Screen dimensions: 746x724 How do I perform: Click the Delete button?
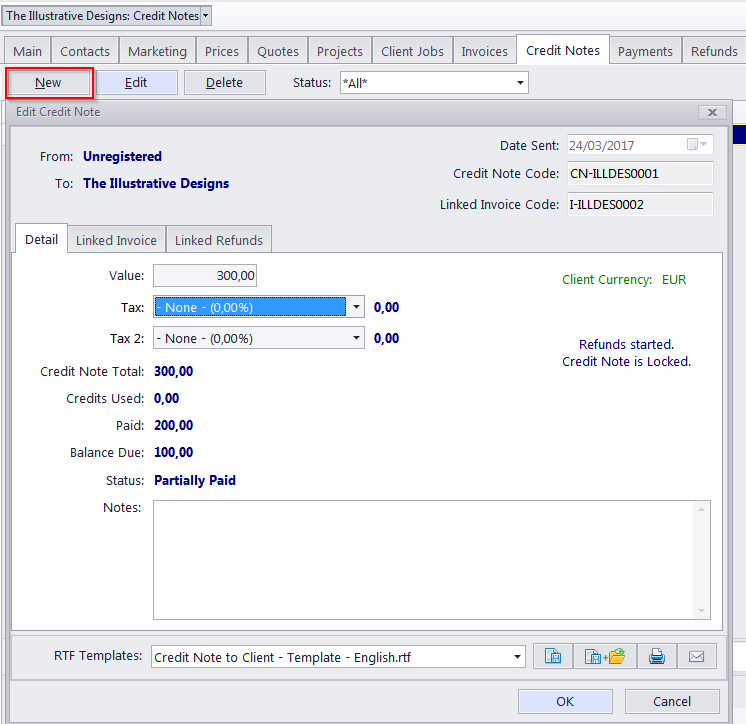(x=224, y=83)
